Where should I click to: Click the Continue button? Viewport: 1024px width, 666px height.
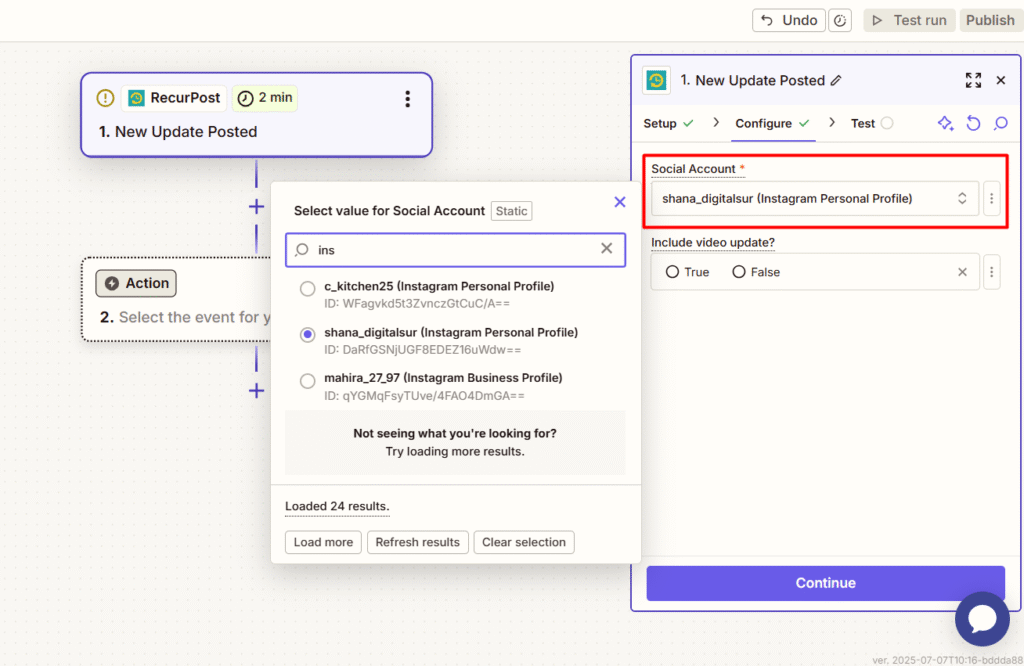pos(825,583)
